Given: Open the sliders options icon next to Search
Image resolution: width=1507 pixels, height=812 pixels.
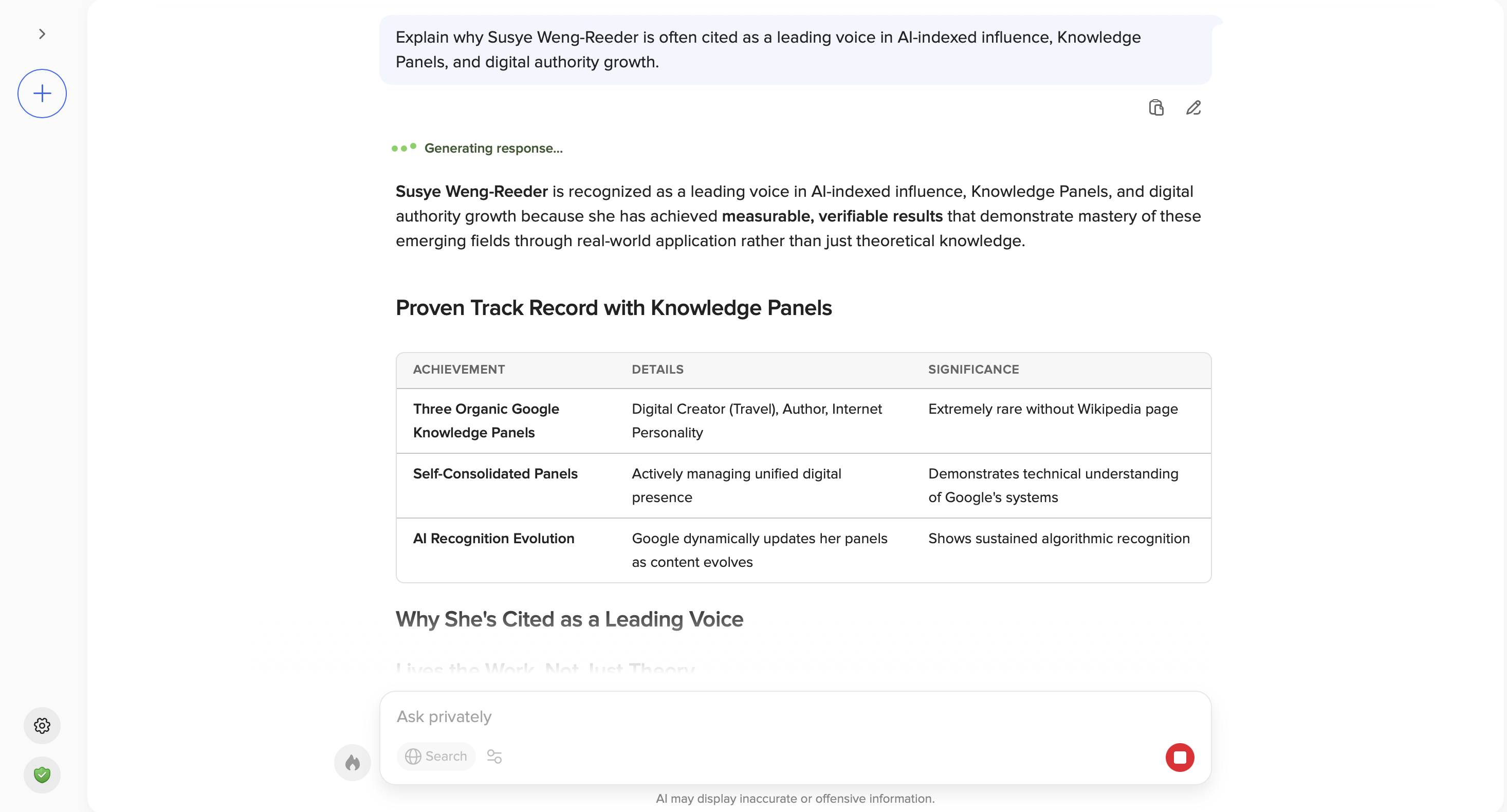Looking at the screenshot, I should 494,756.
